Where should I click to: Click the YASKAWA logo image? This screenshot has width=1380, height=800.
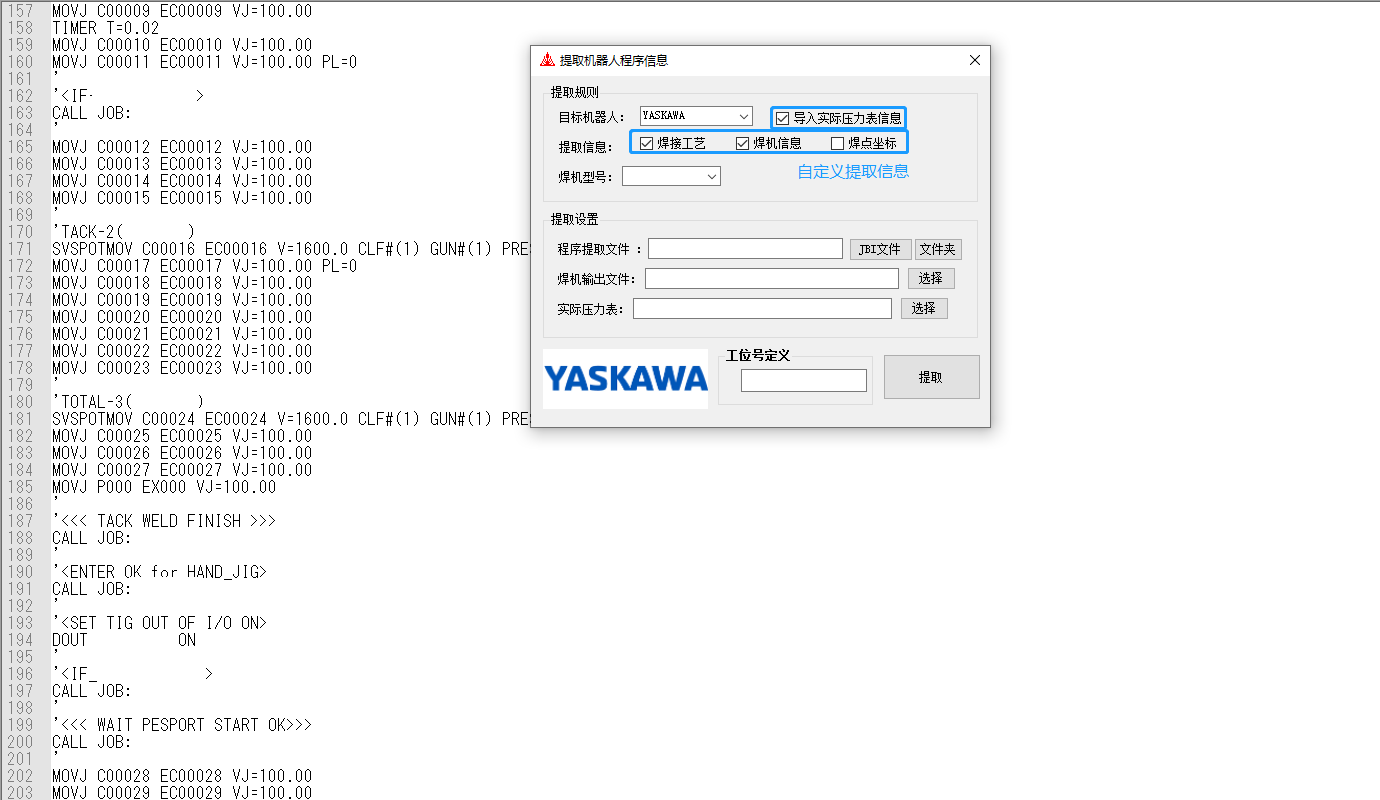pyautogui.click(x=625, y=379)
